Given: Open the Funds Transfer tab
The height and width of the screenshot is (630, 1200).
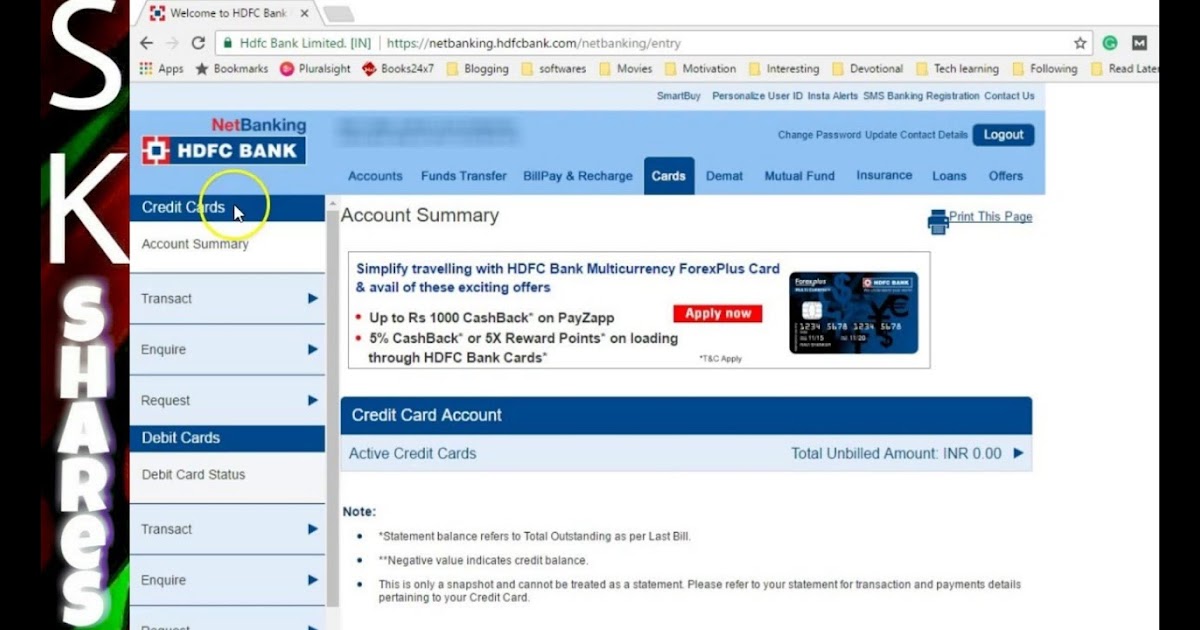Looking at the screenshot, I should (x=464, y=176).
